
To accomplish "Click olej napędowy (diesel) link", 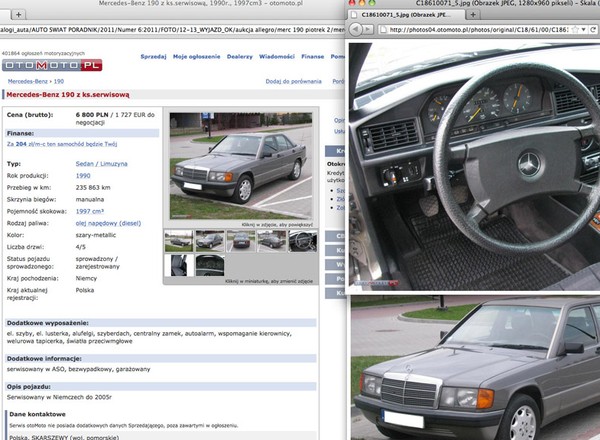I will (108, 223).
